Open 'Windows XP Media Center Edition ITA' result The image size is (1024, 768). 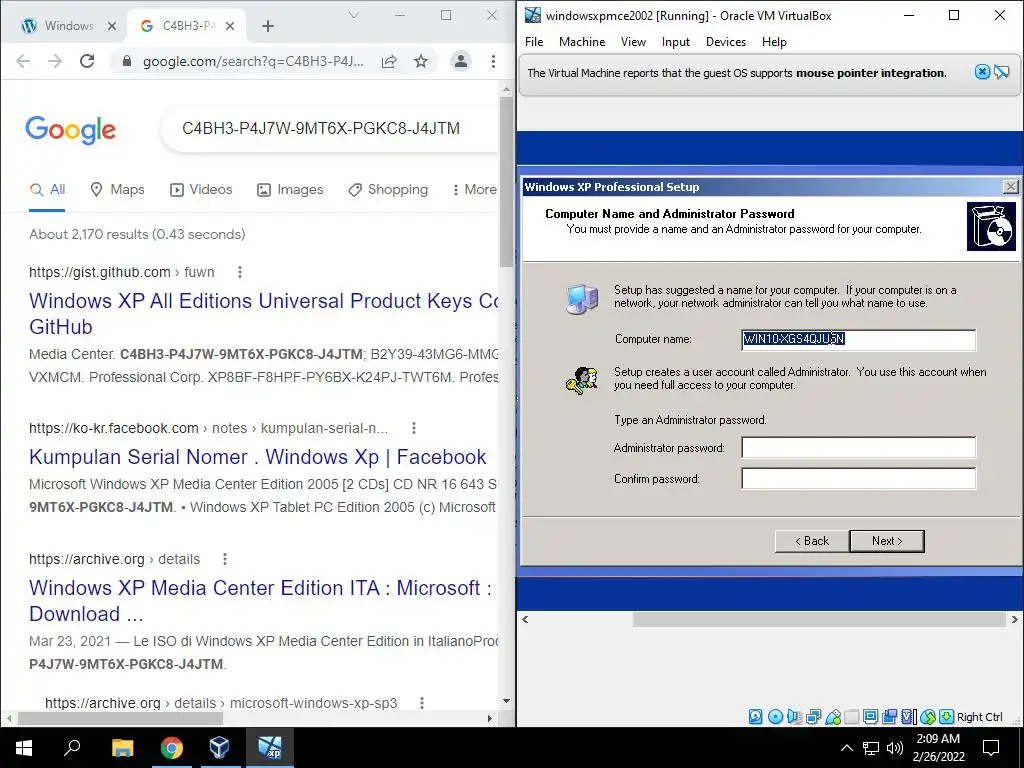260,600
